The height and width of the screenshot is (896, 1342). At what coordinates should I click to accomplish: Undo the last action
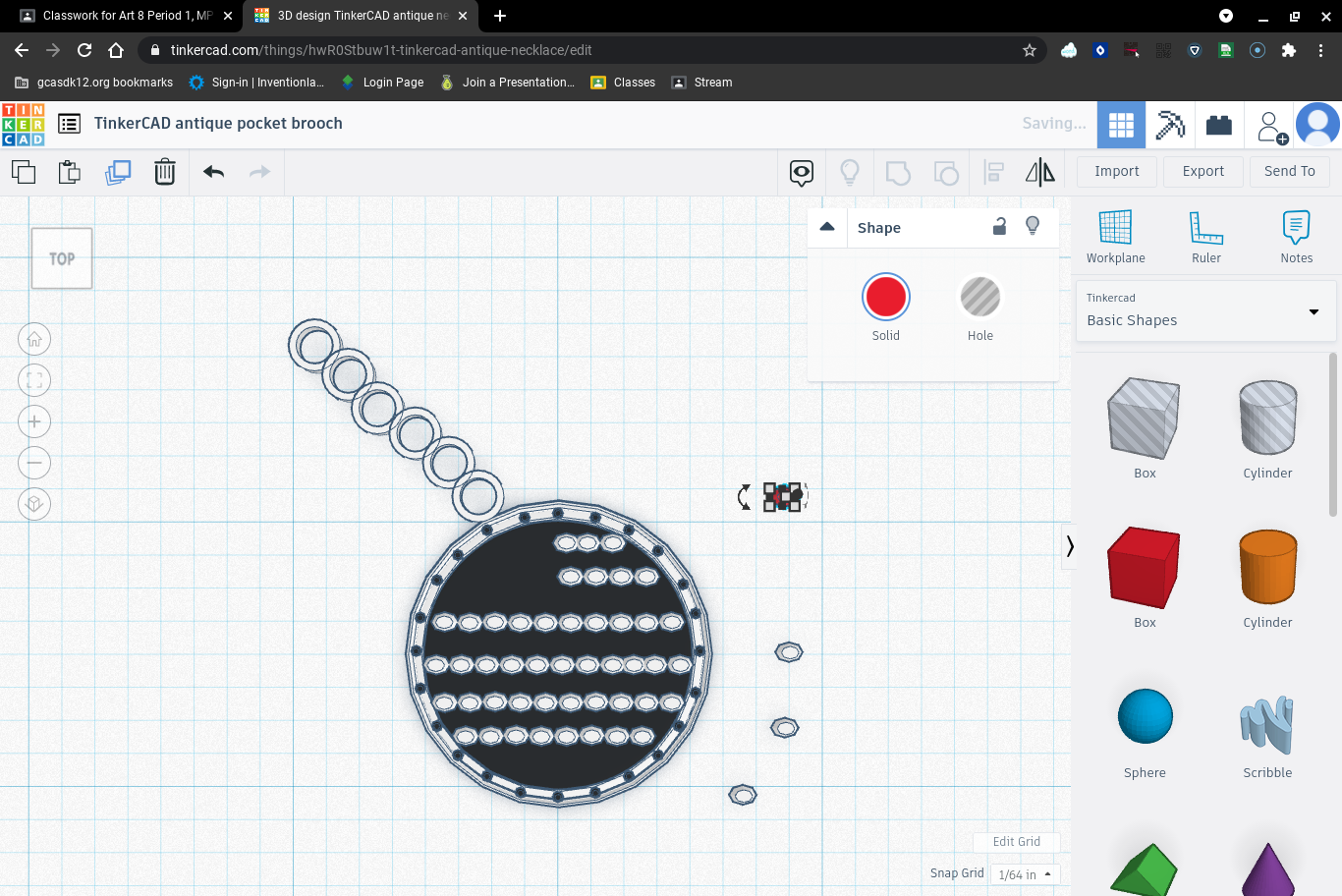(x=212, y=171)
